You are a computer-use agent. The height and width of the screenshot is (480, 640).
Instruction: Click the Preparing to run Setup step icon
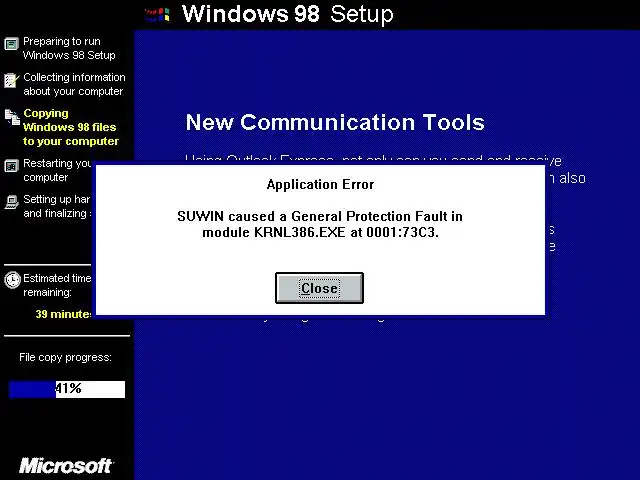click(x=11, y=44)
